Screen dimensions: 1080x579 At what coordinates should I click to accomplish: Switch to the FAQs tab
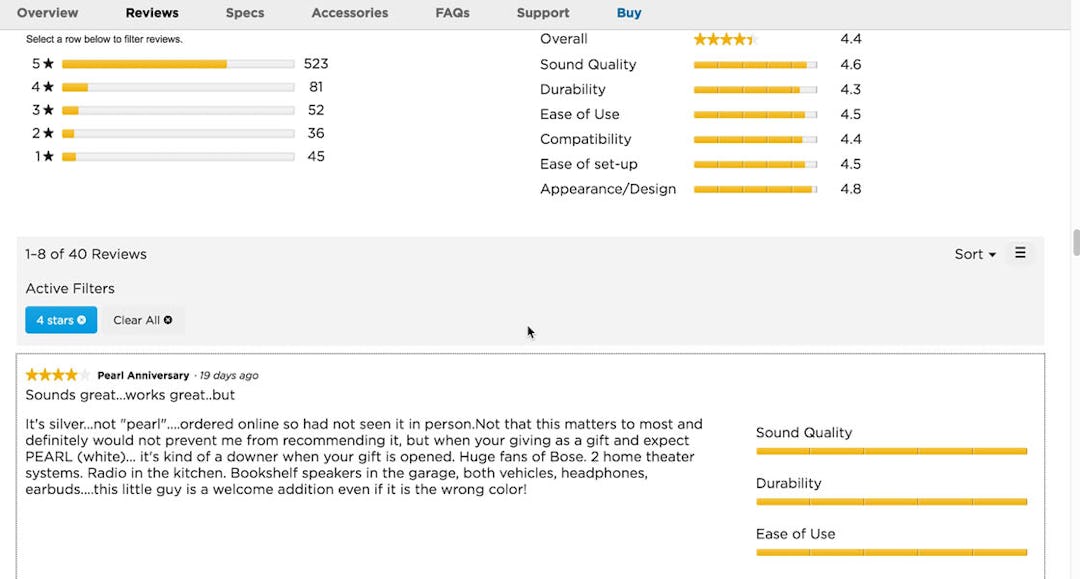(x=452, y=13)
